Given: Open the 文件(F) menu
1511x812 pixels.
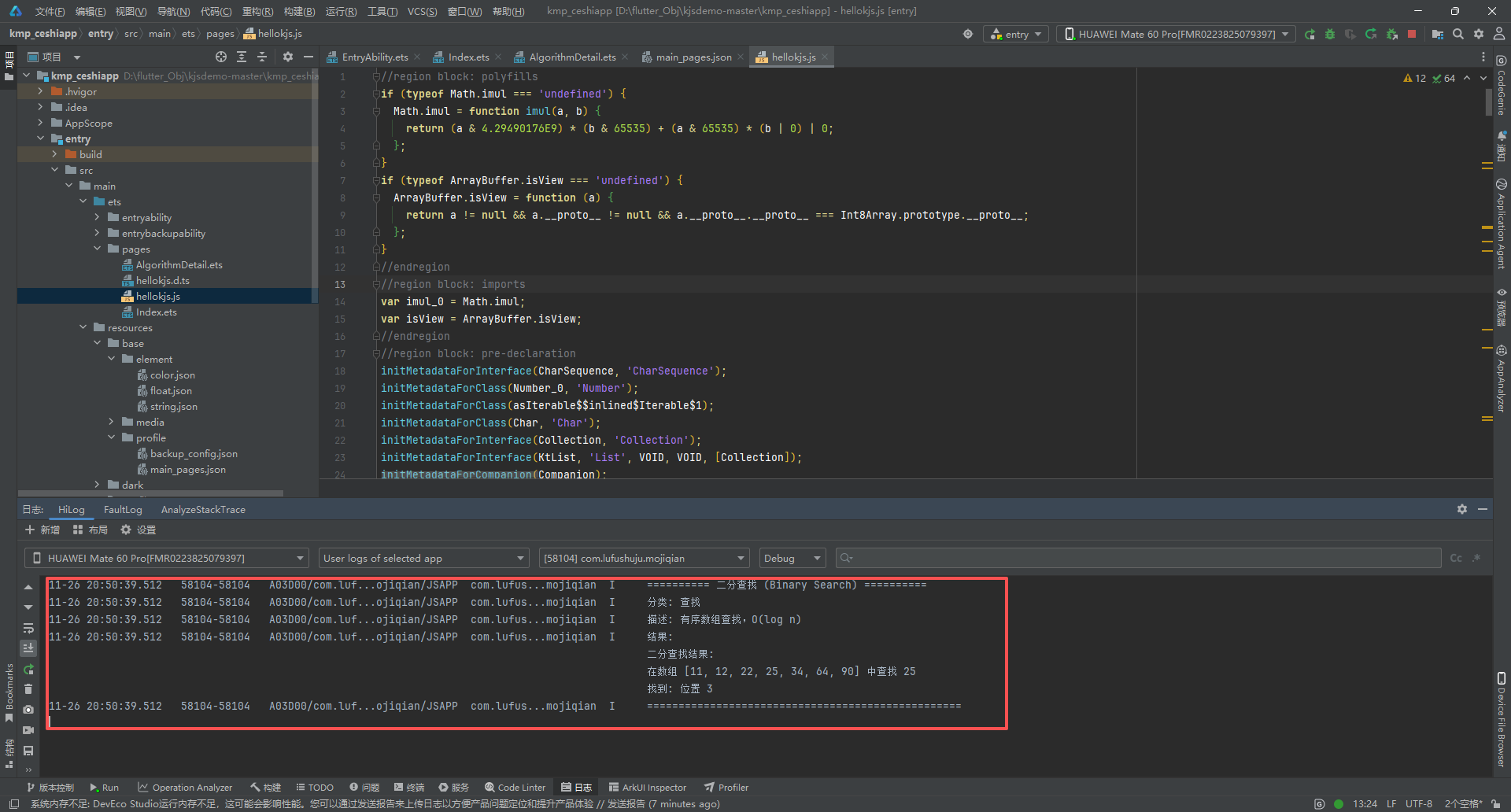Looking at the screenshot, I should tap(50, 11).
